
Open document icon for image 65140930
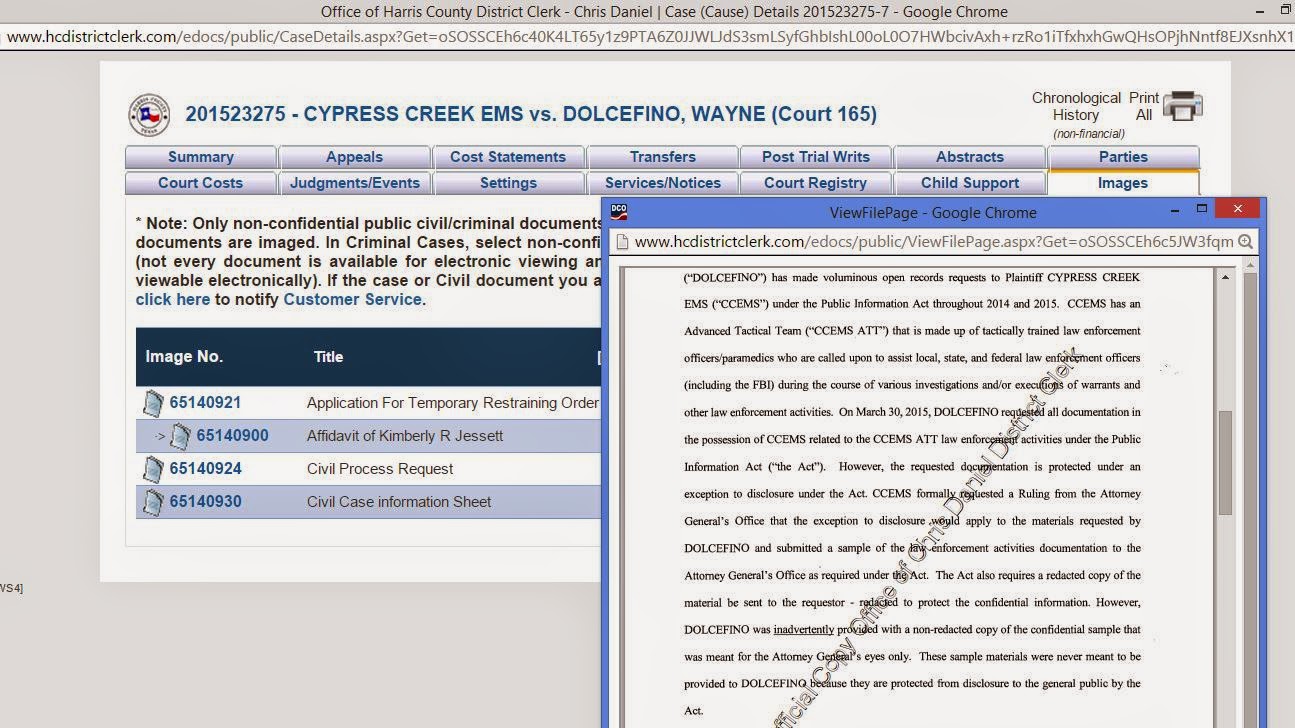[x=152, y=502]
